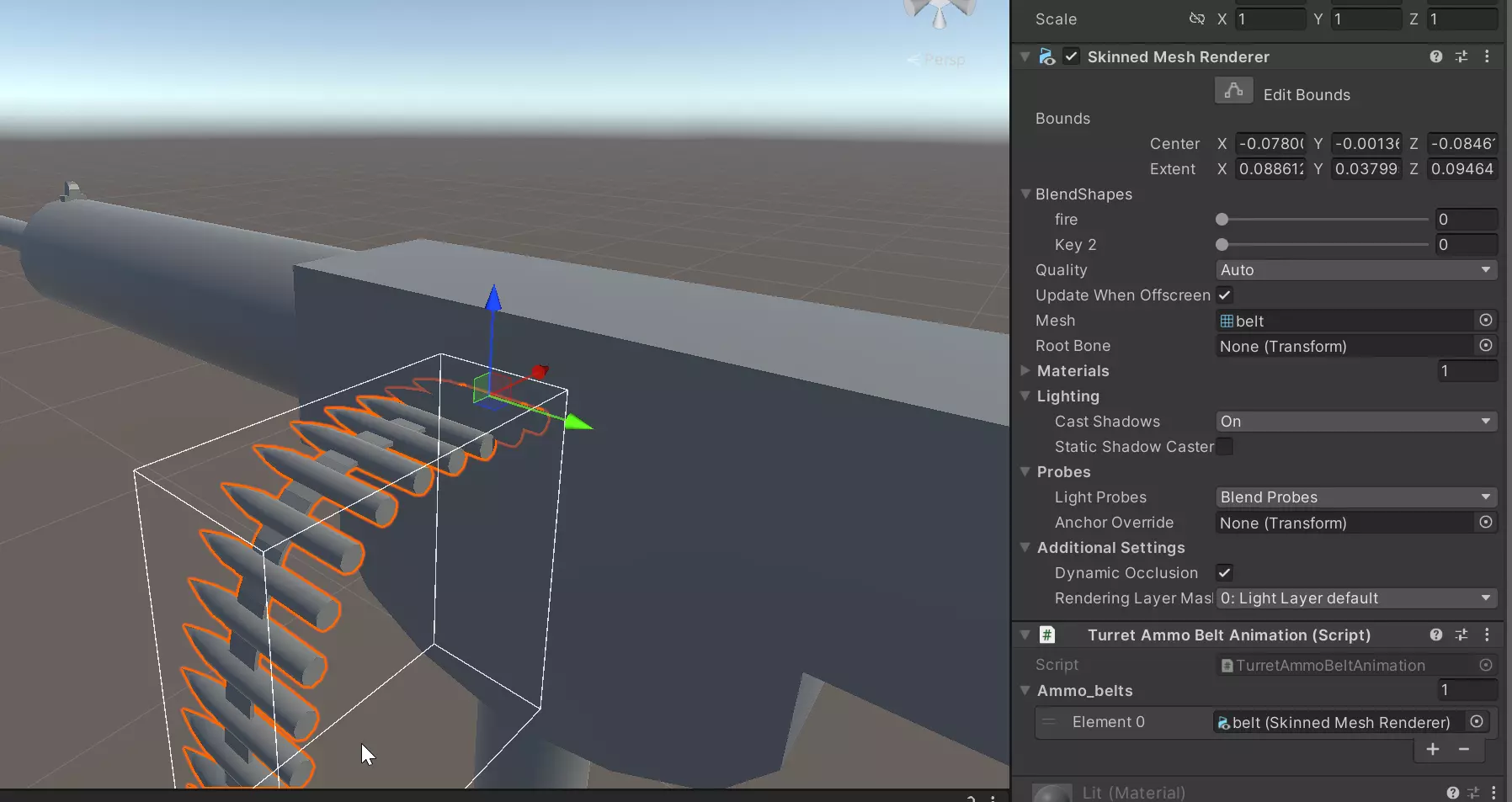Open Lit Material more options menu

coord(1493,793)
